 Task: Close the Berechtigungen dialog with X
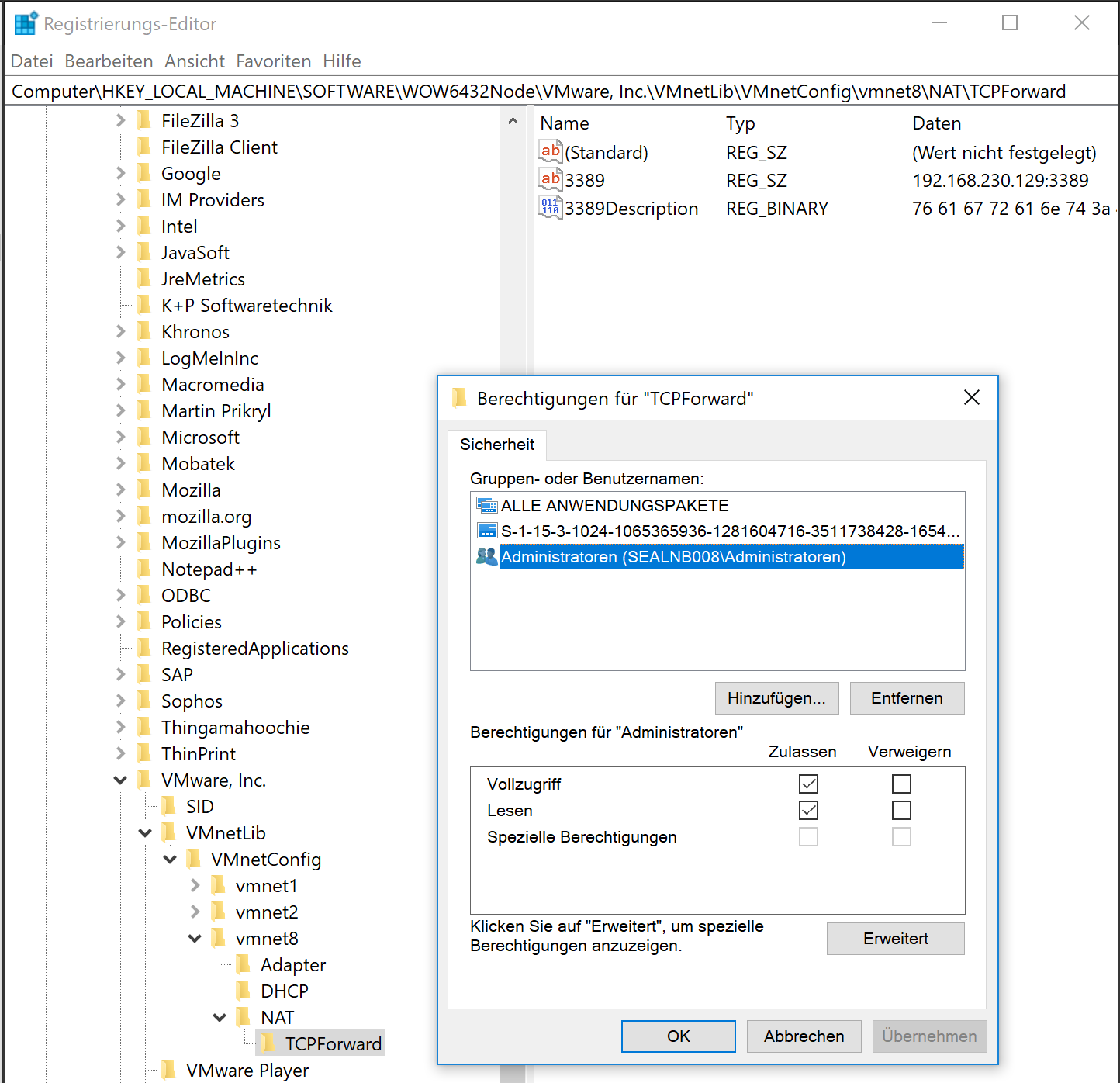click(971, 397)
